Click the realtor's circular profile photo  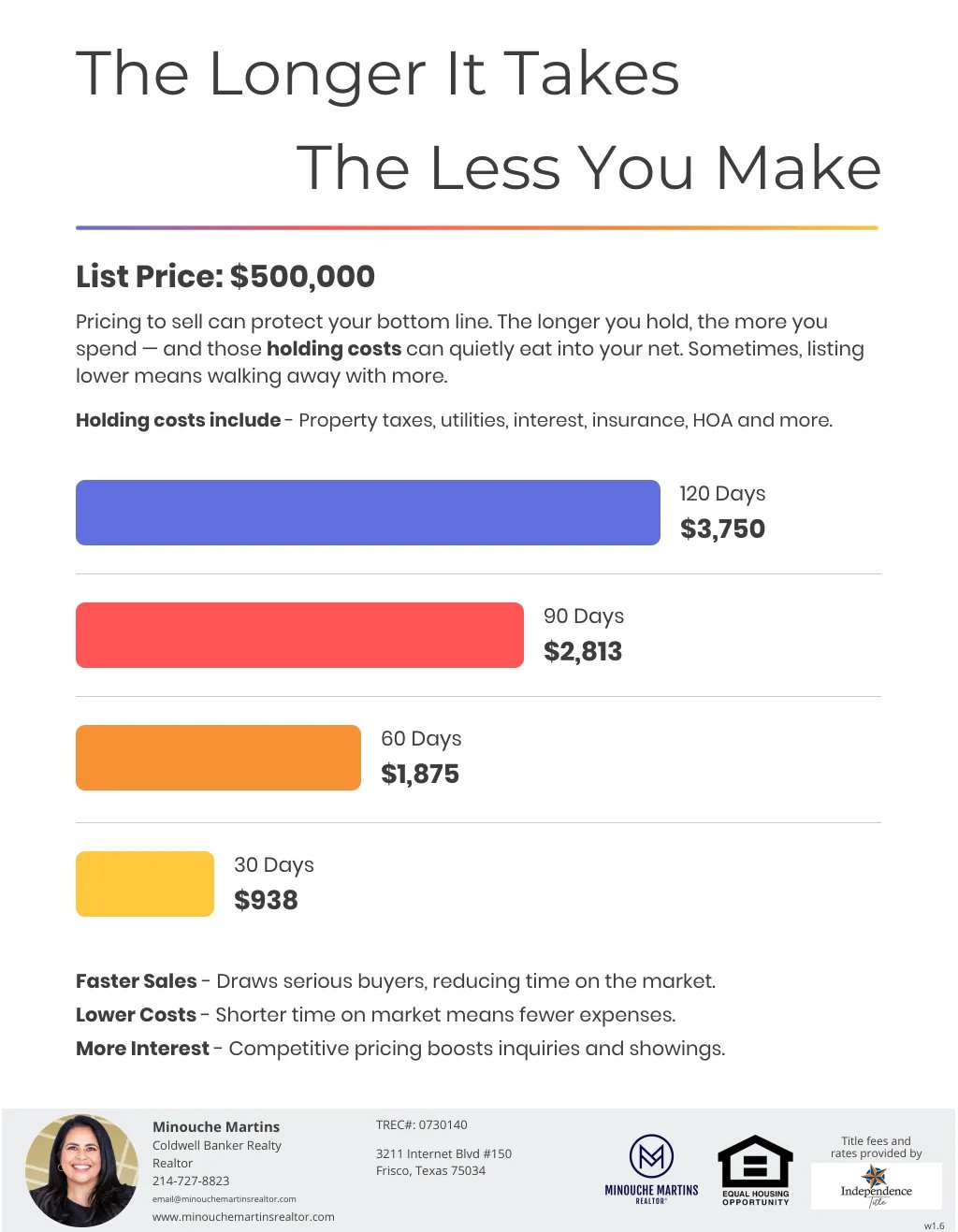click(x=81, y=1170)
